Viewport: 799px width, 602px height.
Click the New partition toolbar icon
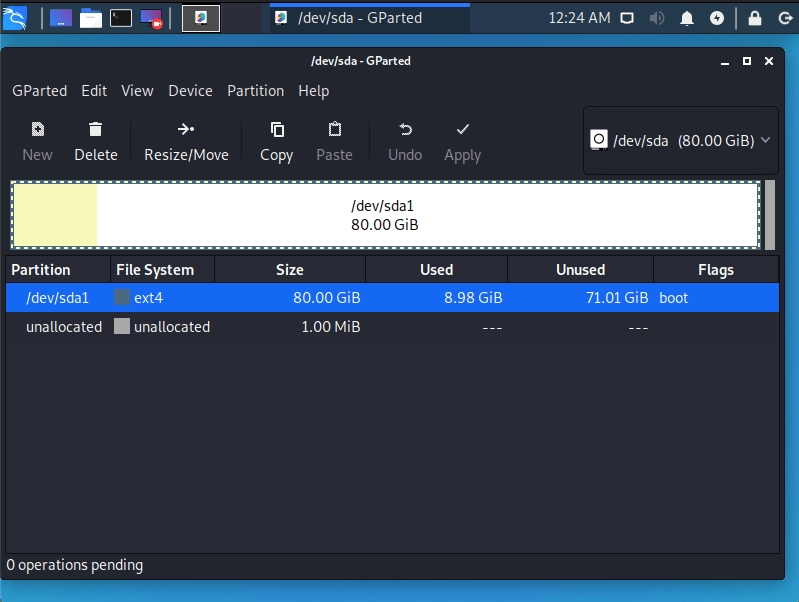click(37, 130)
